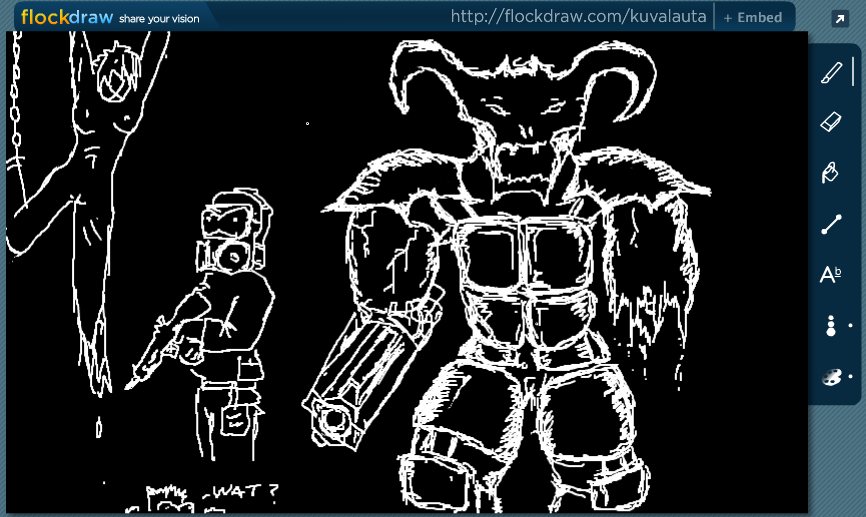
Task: Activate the Line tool
Action: pyautogui.click(x=831, y=225)
